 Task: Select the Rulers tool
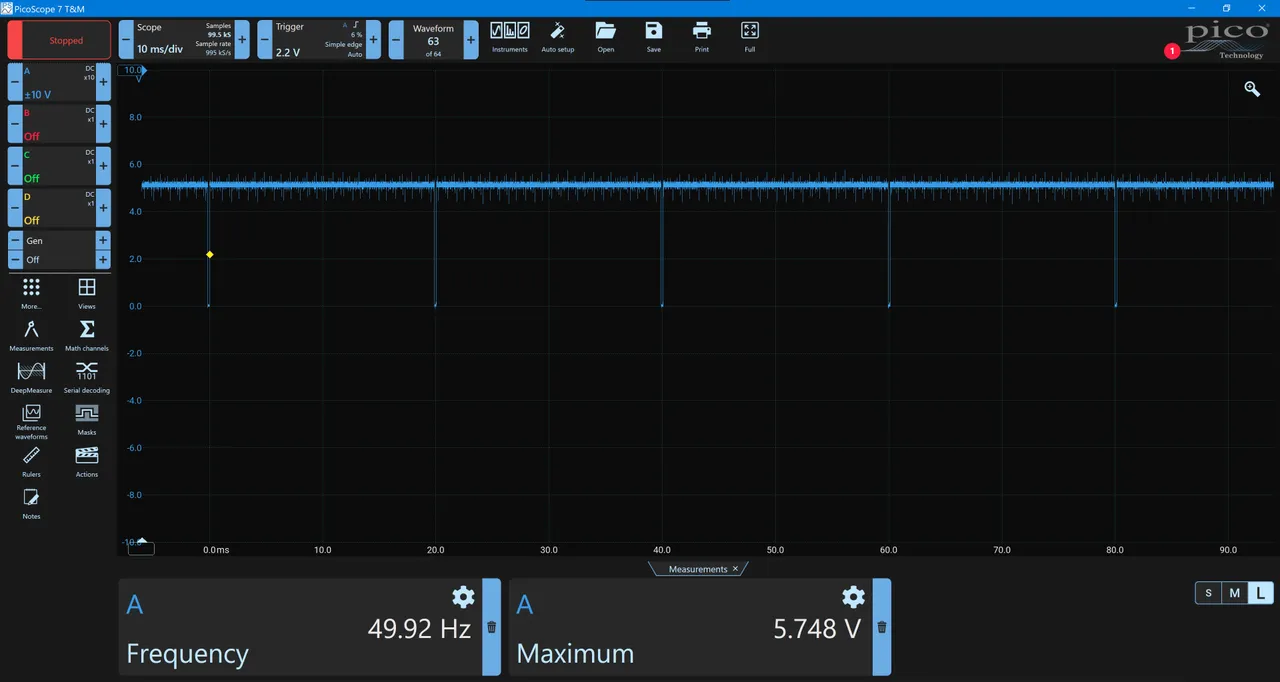coord(31,460)
